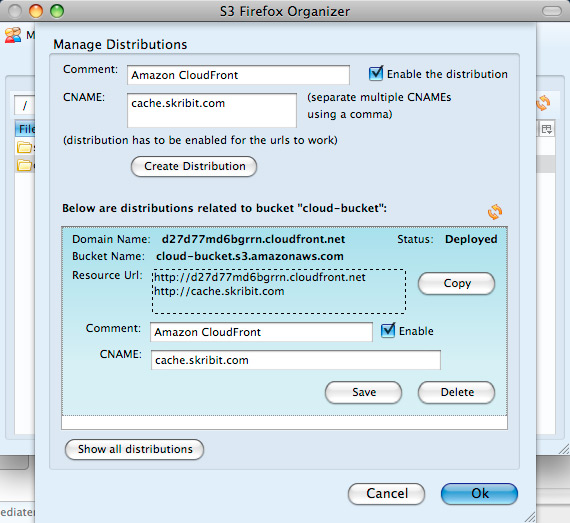Click the Manage Distributions heading
The height and width of the screenshot is (523, 570).
(120, 44)
